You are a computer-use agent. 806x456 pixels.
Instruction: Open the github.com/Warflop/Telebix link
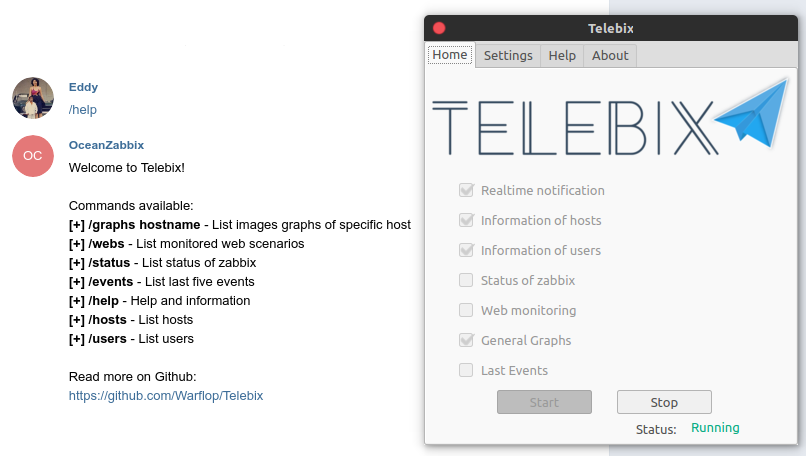point(166,396)
